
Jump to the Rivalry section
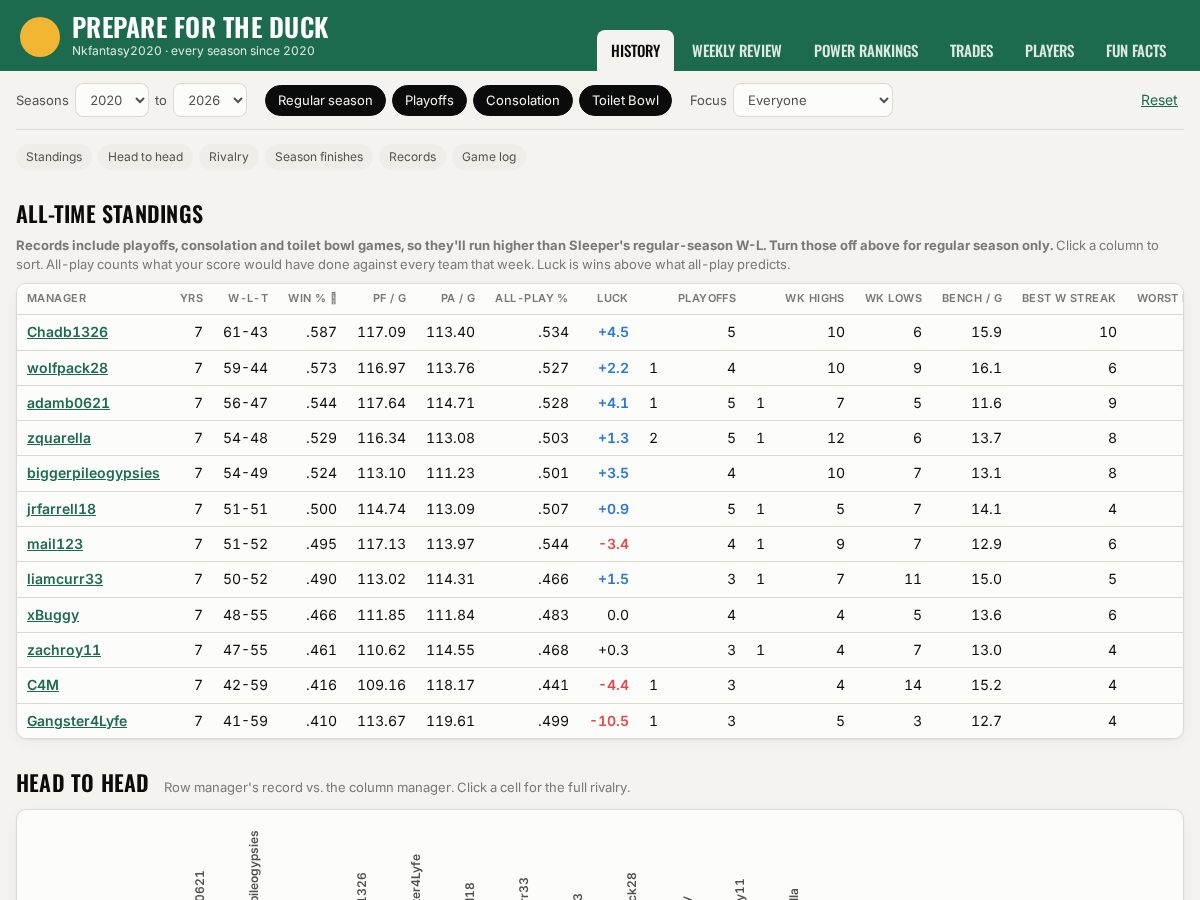coord(229,157)
